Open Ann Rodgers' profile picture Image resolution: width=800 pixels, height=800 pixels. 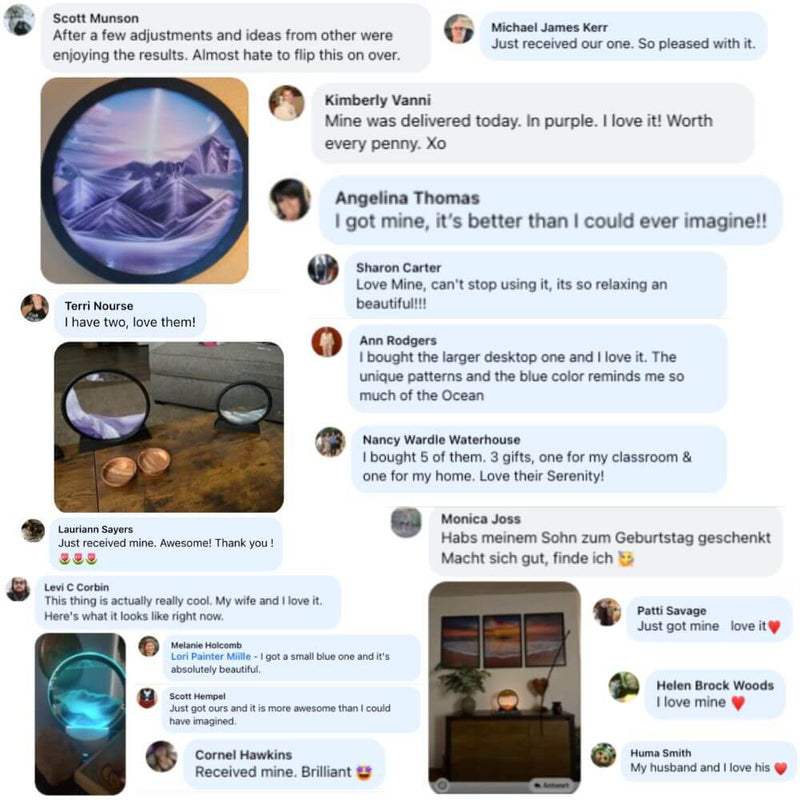[x=327, y=341]
